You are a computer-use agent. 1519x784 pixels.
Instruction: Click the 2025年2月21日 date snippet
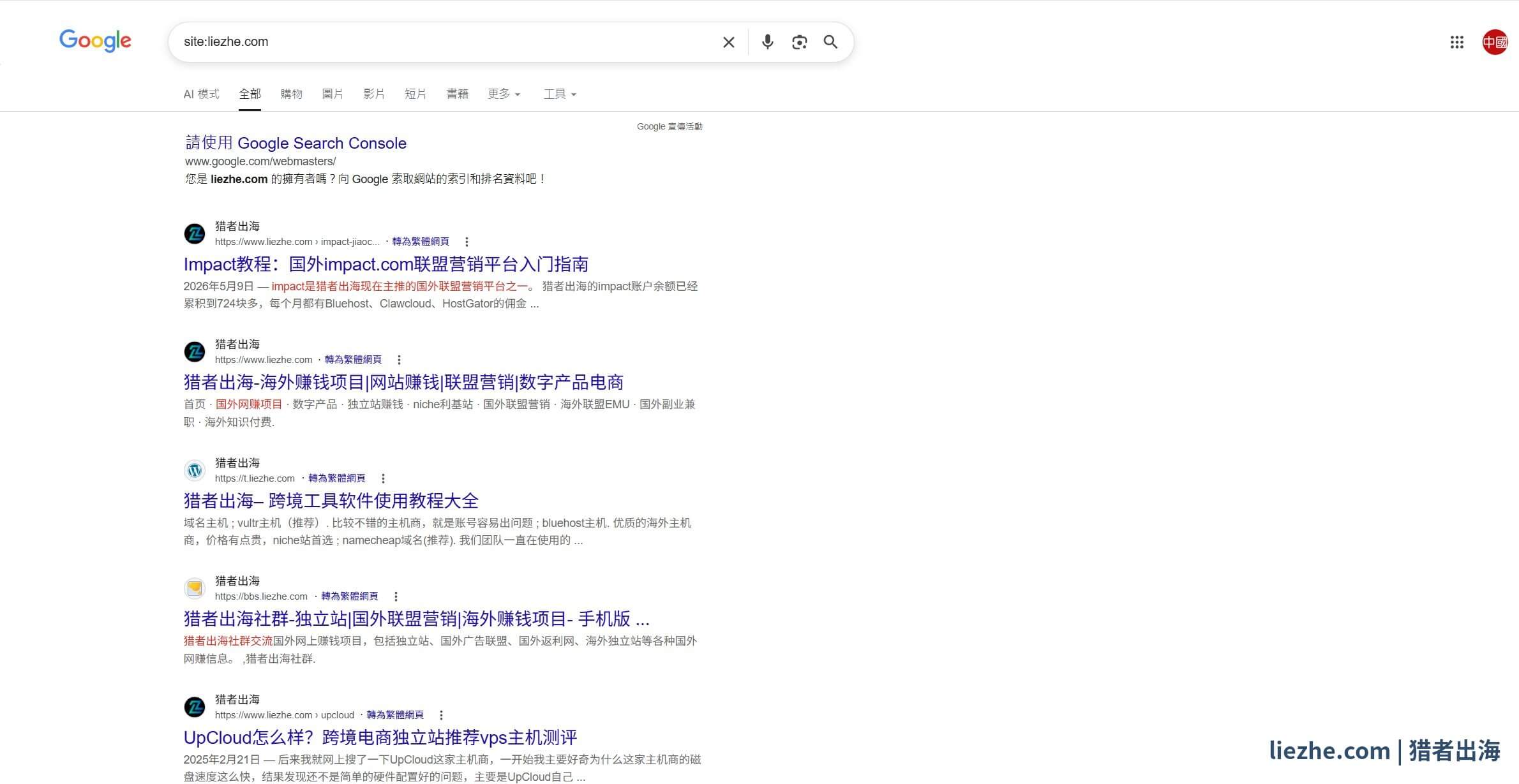click(x=221, y=760)
